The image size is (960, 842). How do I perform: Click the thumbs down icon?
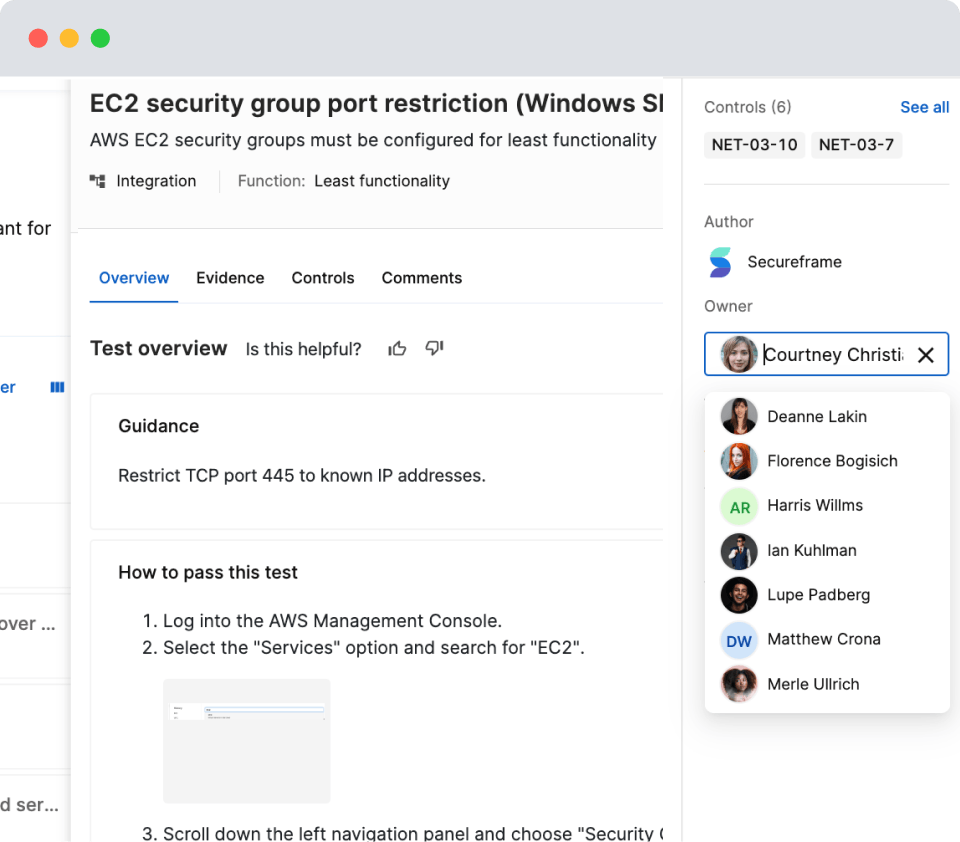[434, 349]
